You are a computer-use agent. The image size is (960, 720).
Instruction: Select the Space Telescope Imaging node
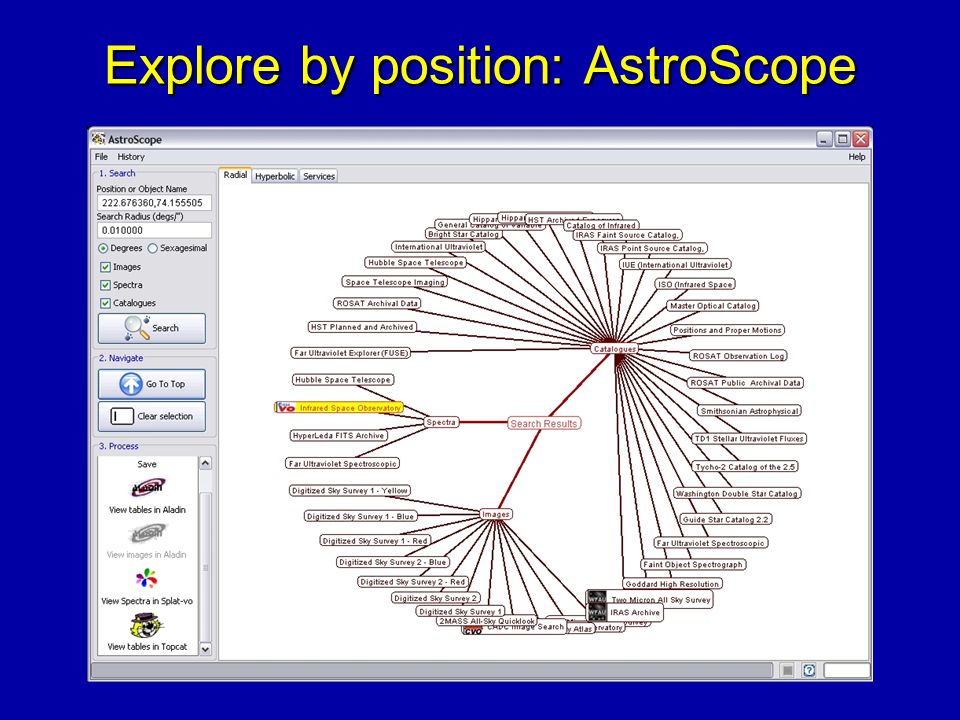tap(395, 282)
